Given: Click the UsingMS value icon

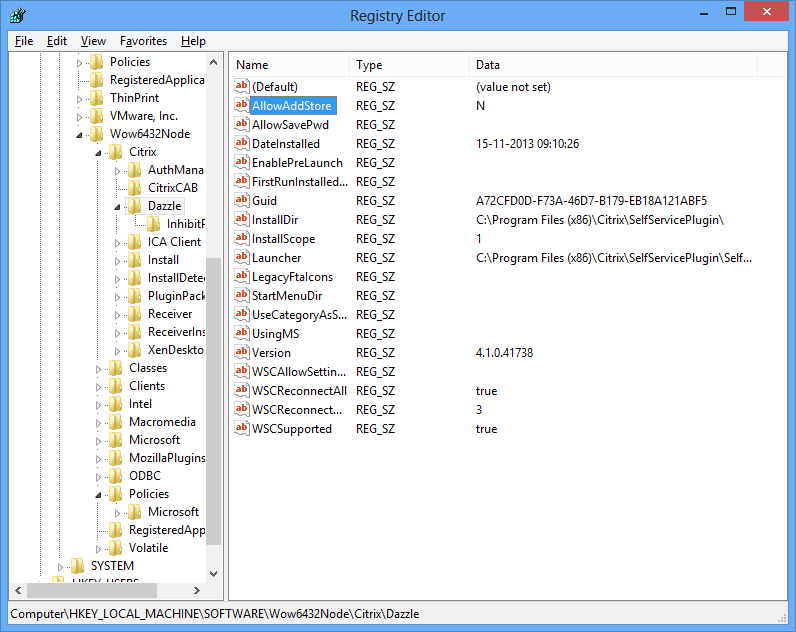Looking at the screenshot, I should point(242,334).
